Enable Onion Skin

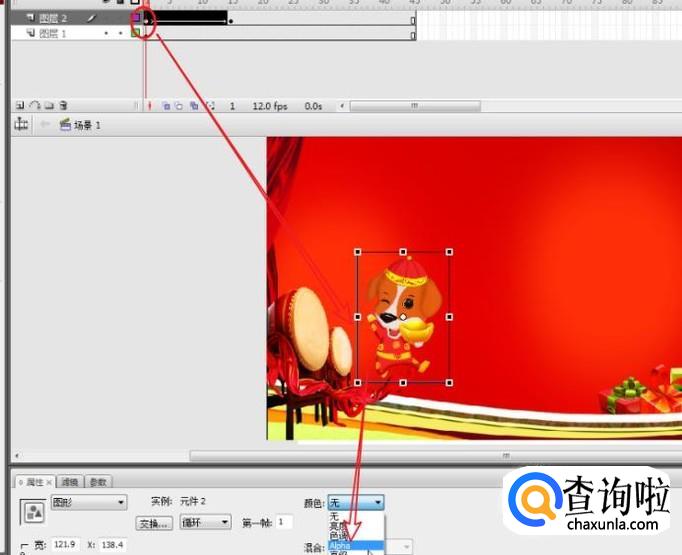166,106
